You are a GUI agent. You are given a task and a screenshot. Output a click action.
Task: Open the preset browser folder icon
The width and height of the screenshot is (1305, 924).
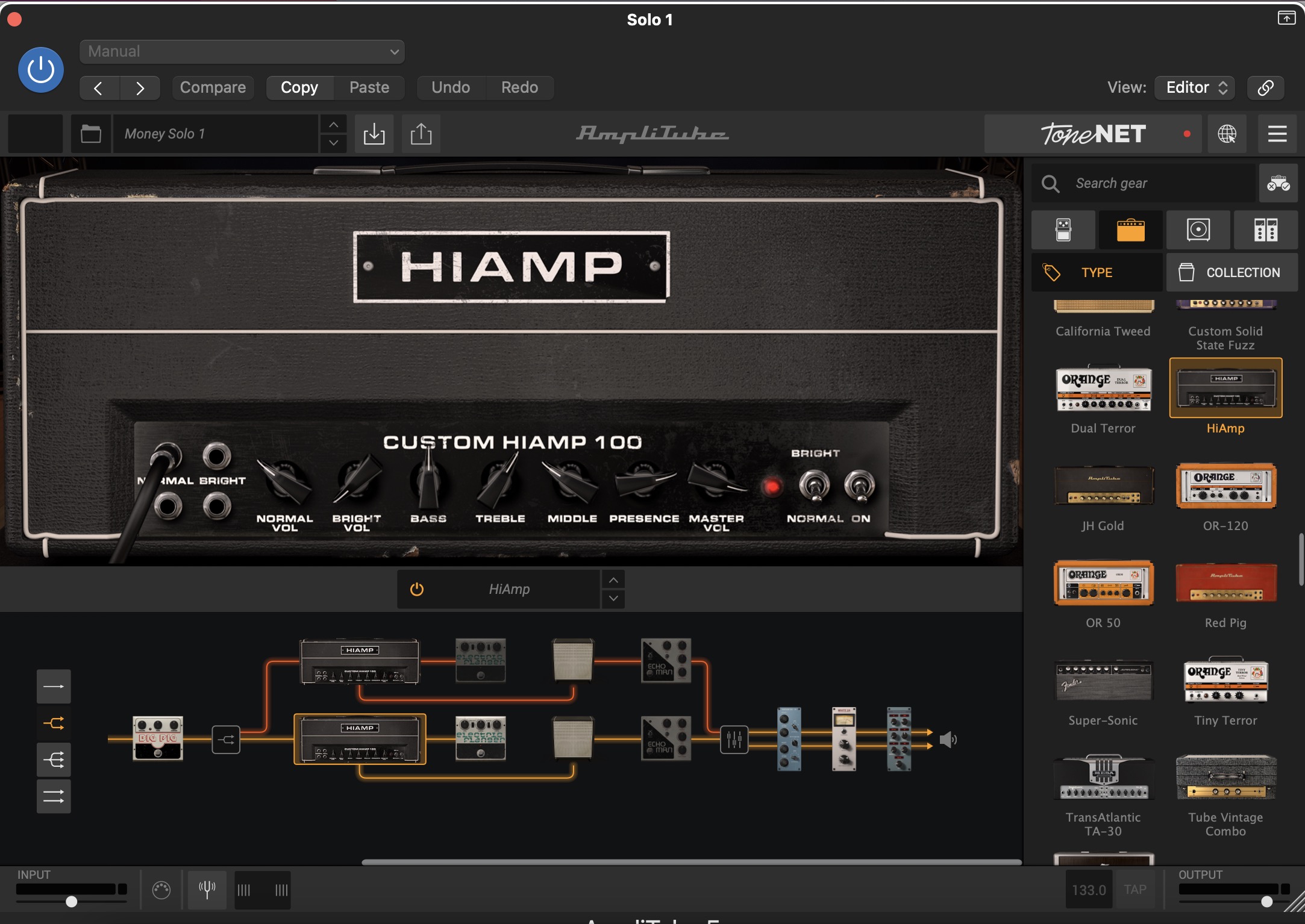91,134
